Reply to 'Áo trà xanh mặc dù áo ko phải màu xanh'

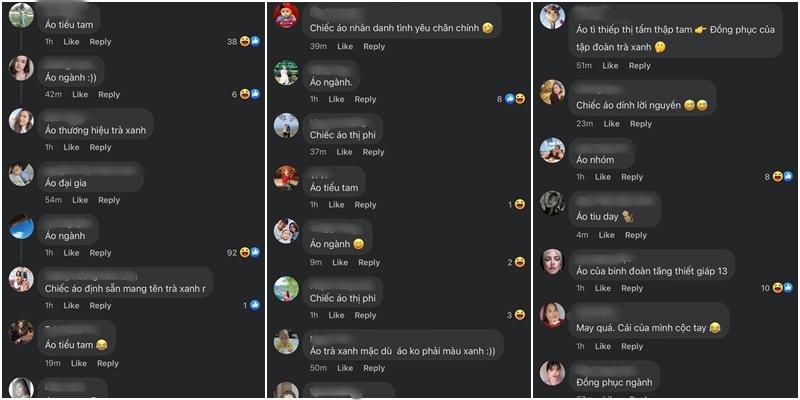coord(374,368)
